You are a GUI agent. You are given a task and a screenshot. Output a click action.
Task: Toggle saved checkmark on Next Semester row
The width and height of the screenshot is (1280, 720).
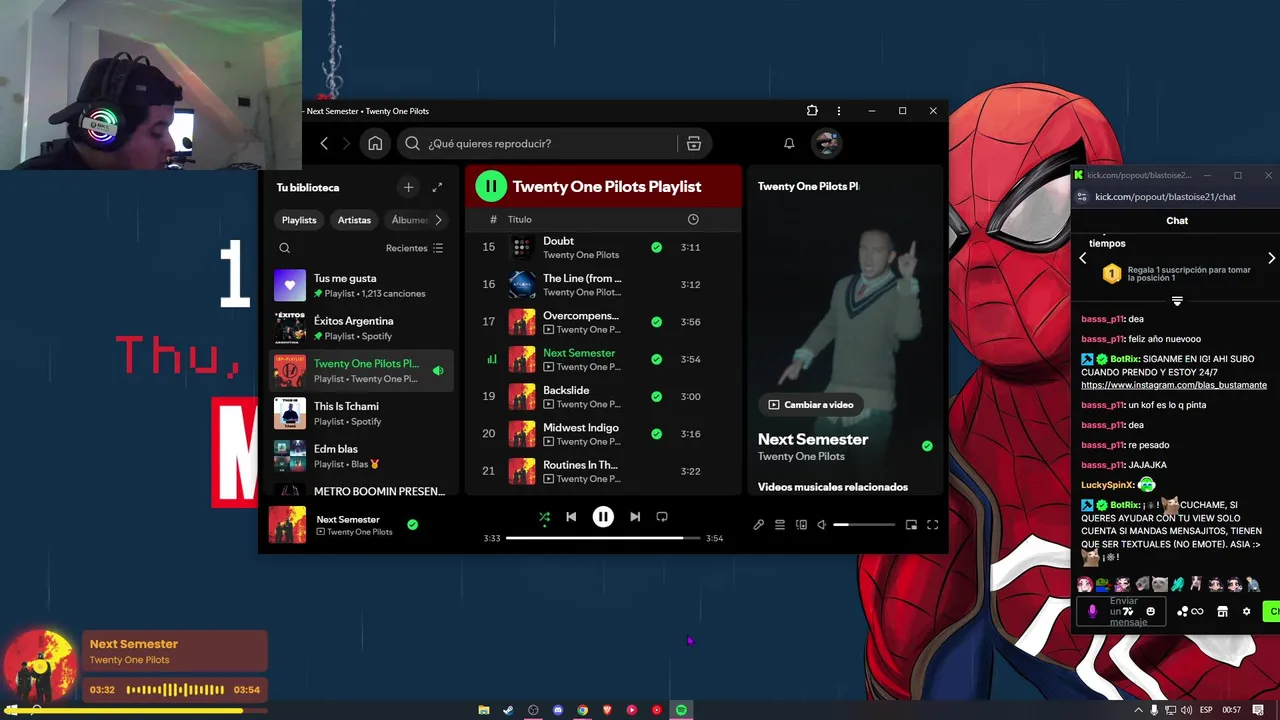[x=656, y=359]
